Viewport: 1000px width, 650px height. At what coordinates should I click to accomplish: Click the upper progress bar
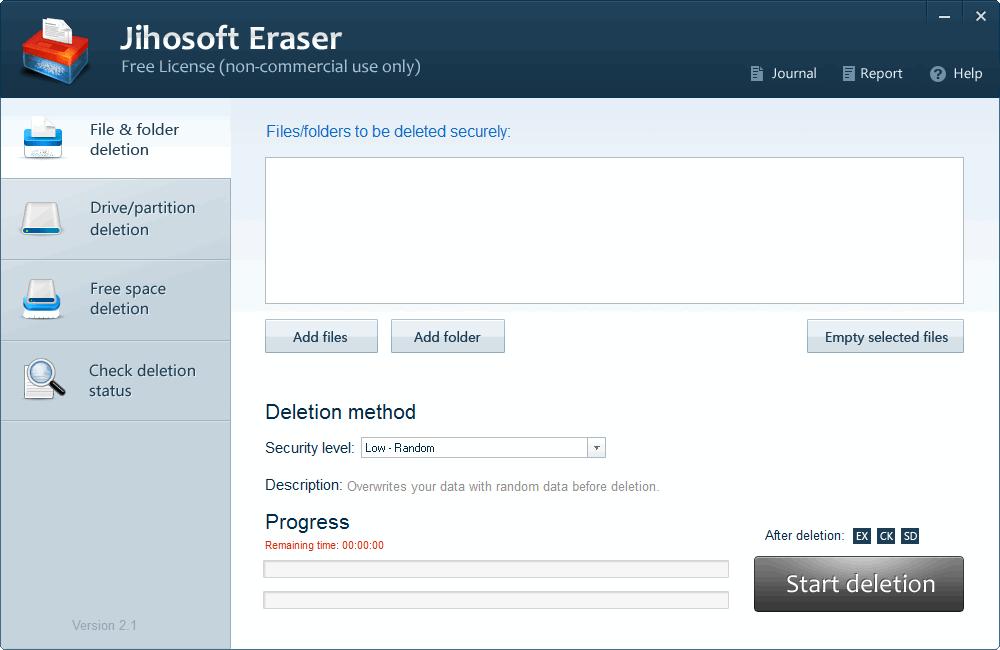coord(496,569)
